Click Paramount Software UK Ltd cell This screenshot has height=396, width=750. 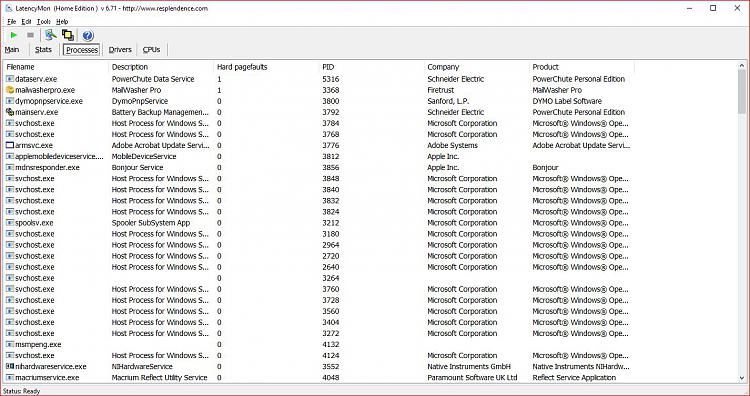(x=473, y=377)
